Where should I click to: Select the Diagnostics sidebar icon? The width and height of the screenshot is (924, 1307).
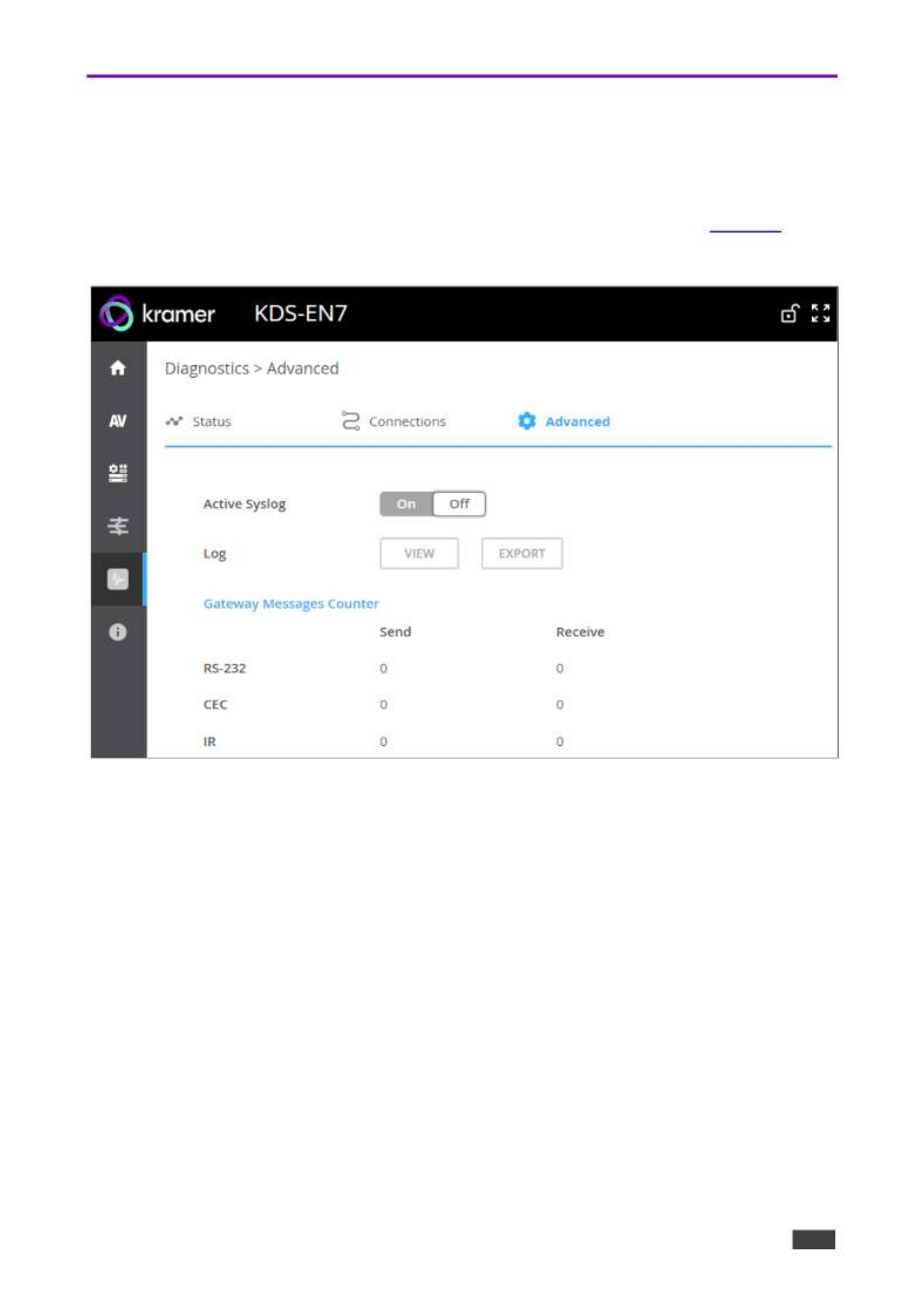(118, 579)
